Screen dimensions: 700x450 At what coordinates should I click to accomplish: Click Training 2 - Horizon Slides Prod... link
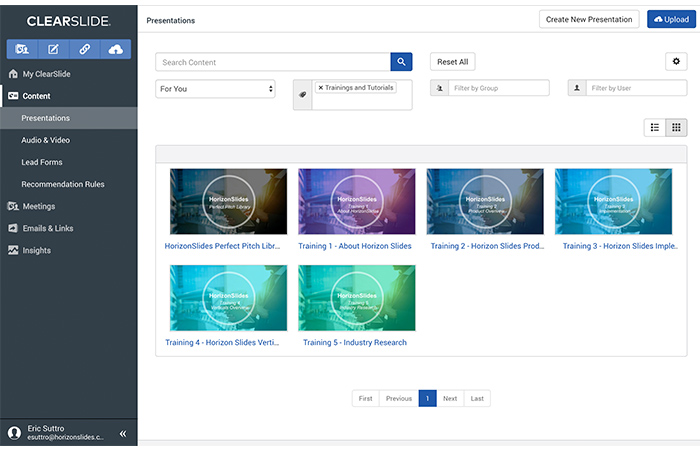pos(488,246)
